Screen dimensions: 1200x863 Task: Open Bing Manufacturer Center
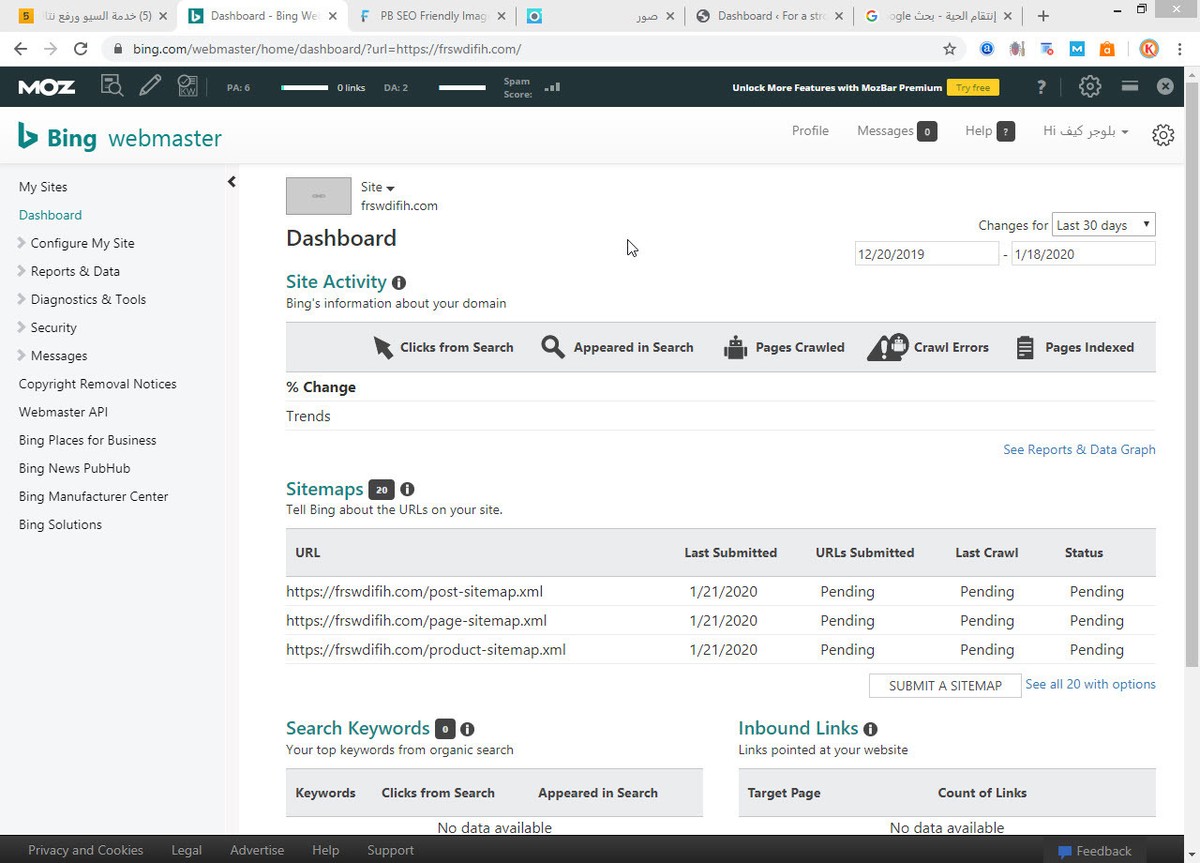(x=93, y=496)
